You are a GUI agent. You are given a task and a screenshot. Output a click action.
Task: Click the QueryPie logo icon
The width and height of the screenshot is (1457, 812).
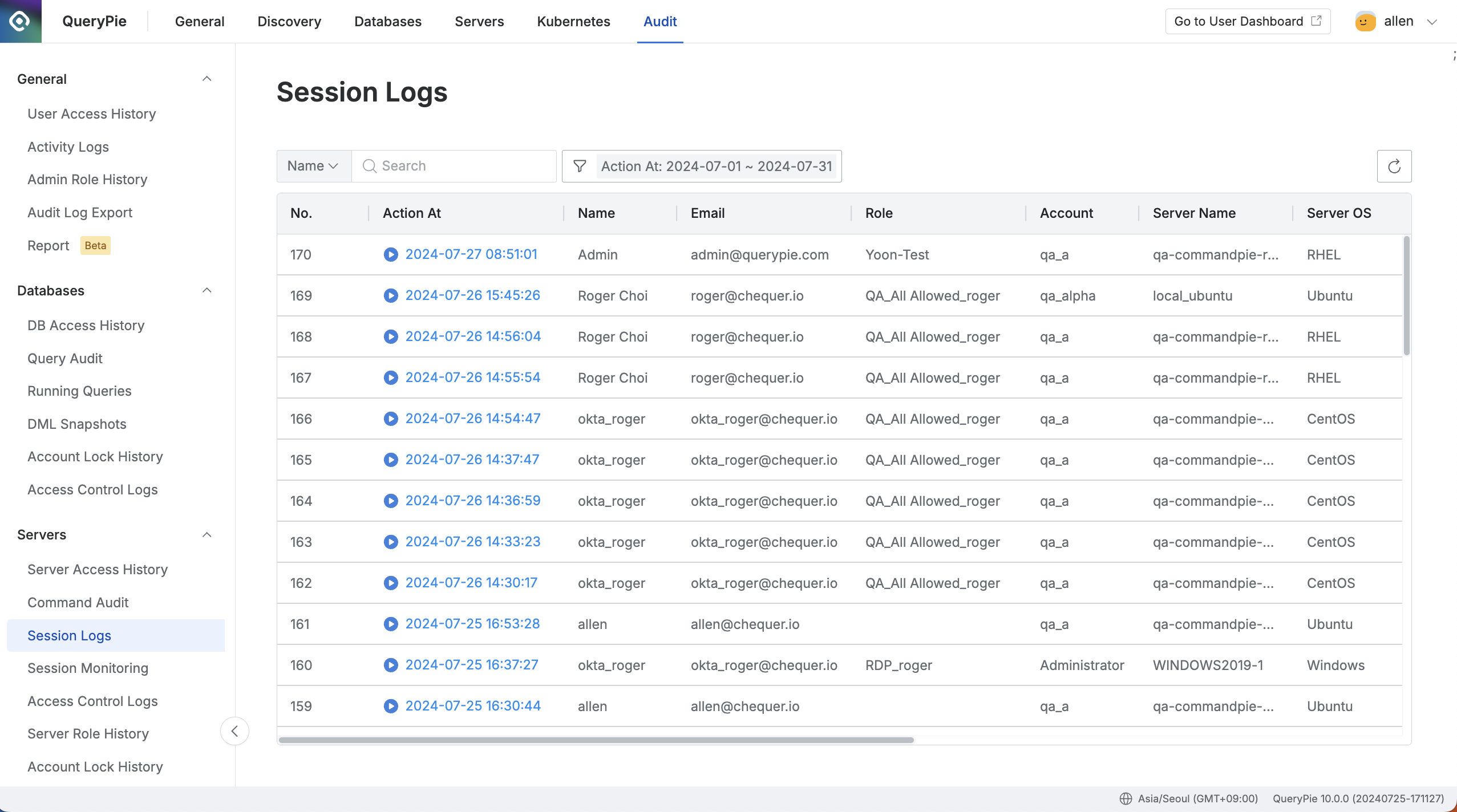pos(20,21)
